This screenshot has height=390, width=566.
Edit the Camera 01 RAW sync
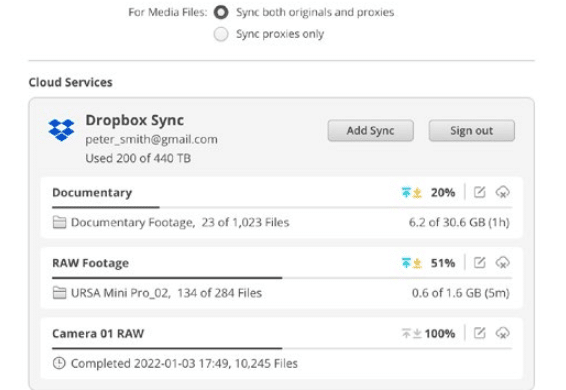[x=479, y=333]
